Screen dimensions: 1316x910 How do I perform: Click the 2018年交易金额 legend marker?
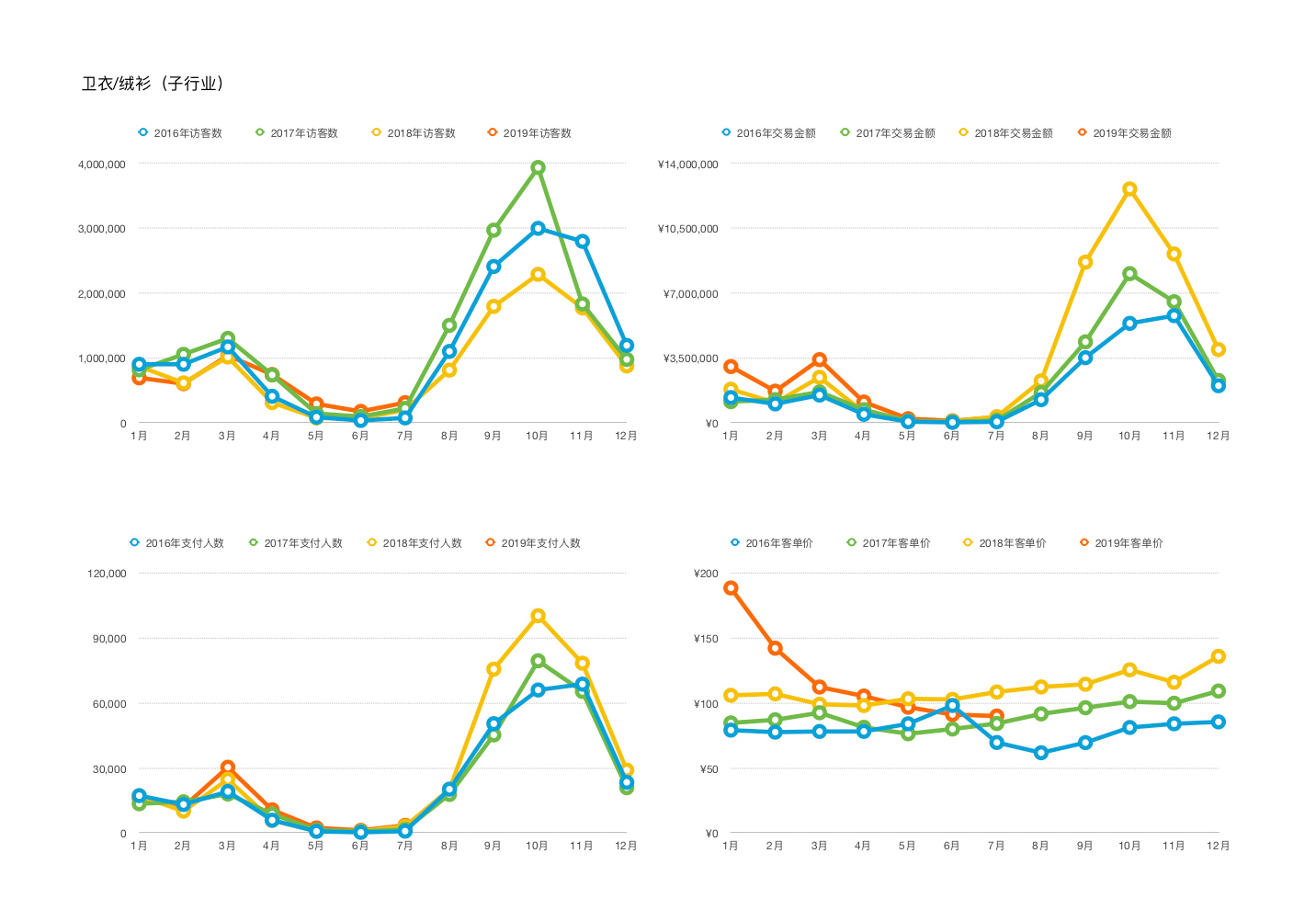click(x=964, y=132)
